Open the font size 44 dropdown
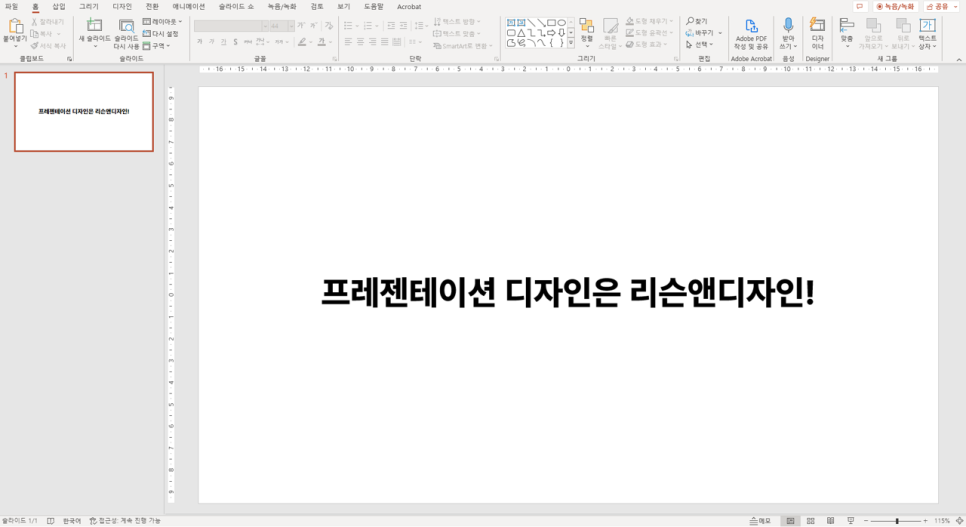 coord(291,26)
